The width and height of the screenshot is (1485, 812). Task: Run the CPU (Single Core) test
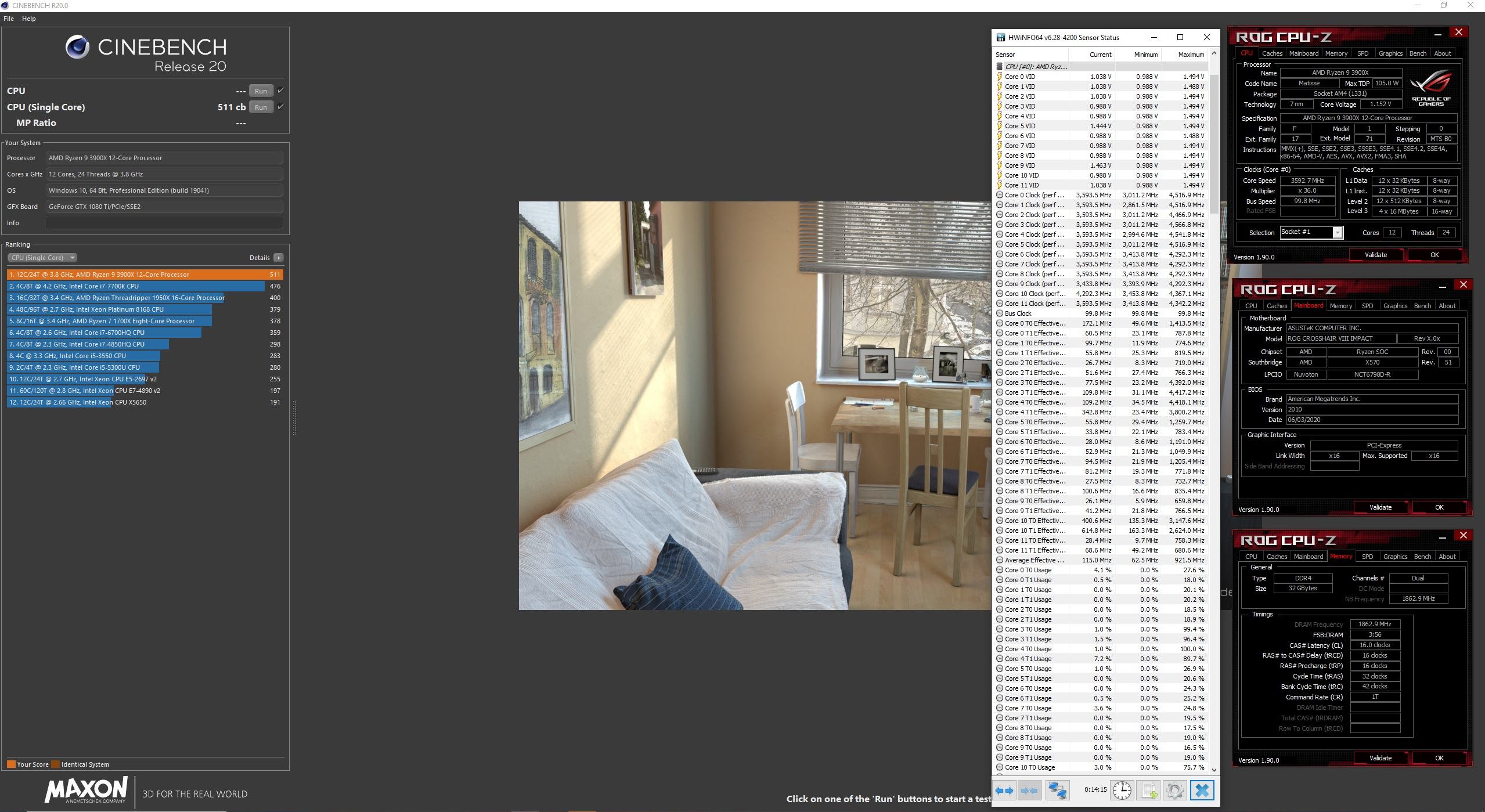point(261,107)
